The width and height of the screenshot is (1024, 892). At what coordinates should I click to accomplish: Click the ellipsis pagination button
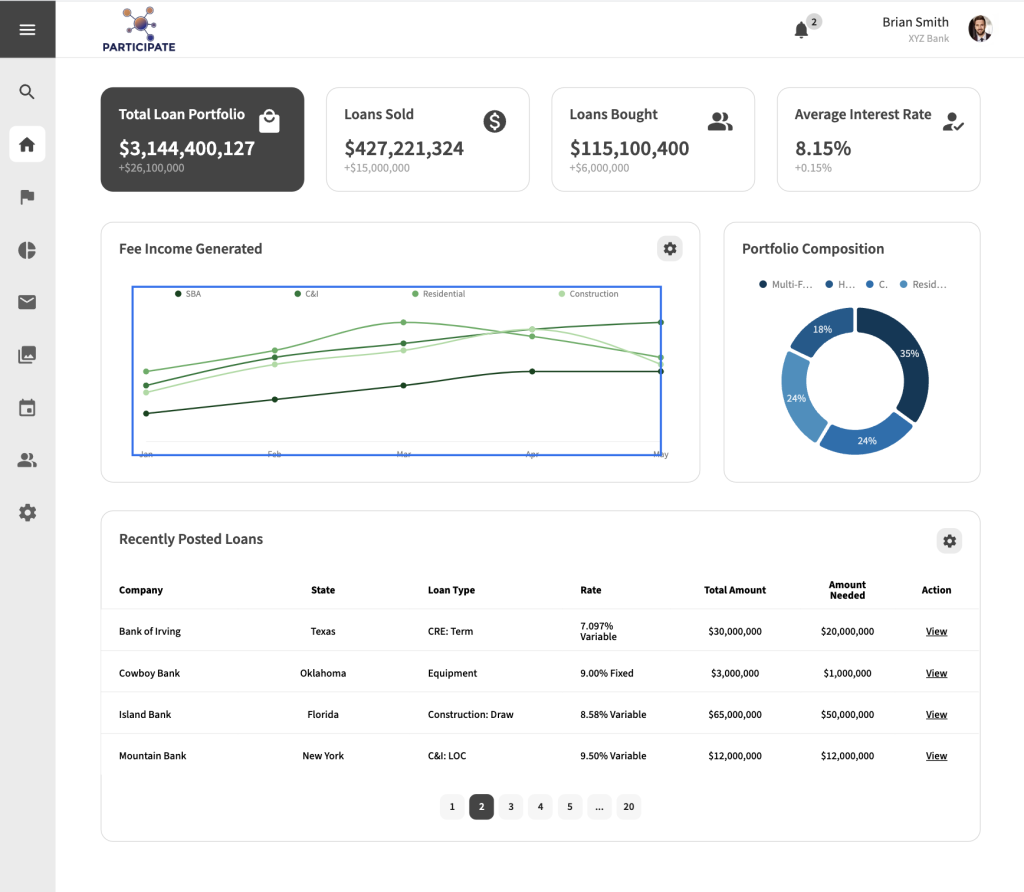coord(599,807)
